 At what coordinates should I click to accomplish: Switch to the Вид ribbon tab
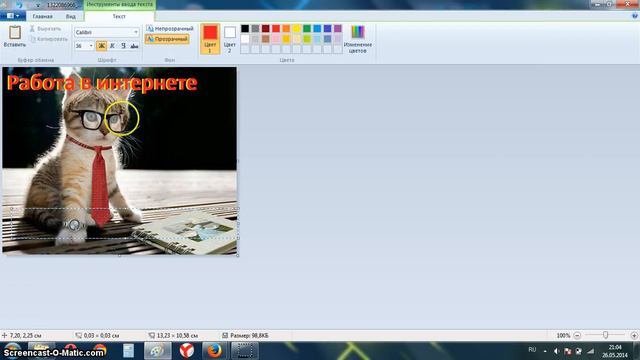coord(71,16)
